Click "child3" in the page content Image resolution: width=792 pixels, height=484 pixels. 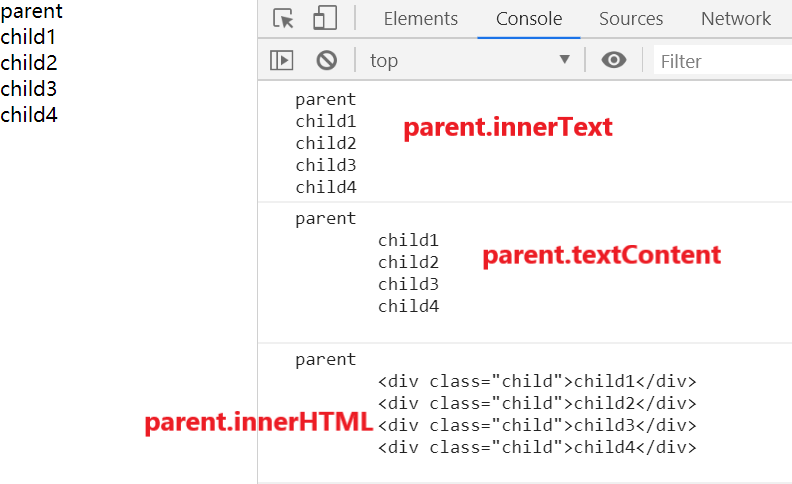(29, 89)
